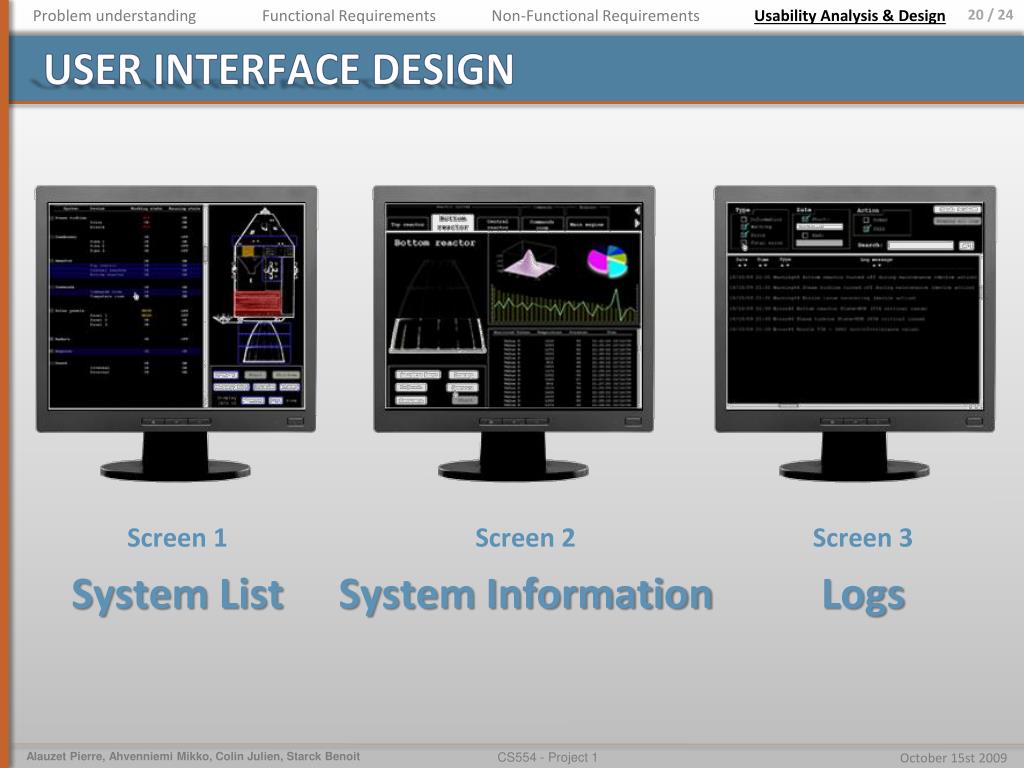Click the Search input field in Logs

pos(920,246)
